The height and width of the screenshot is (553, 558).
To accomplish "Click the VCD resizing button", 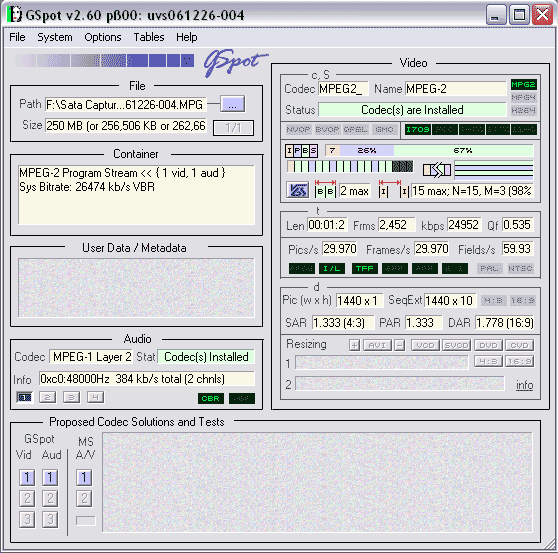I will click(425, 345).
